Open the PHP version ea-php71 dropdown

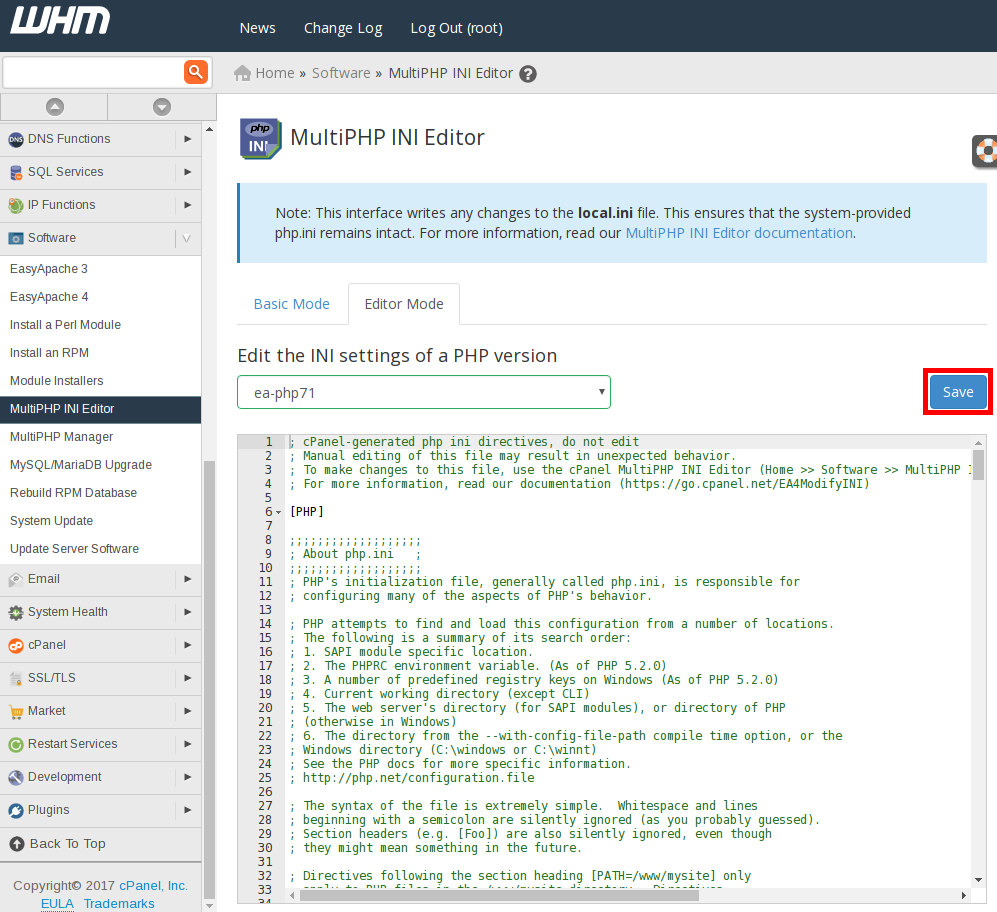pos(423,393)
